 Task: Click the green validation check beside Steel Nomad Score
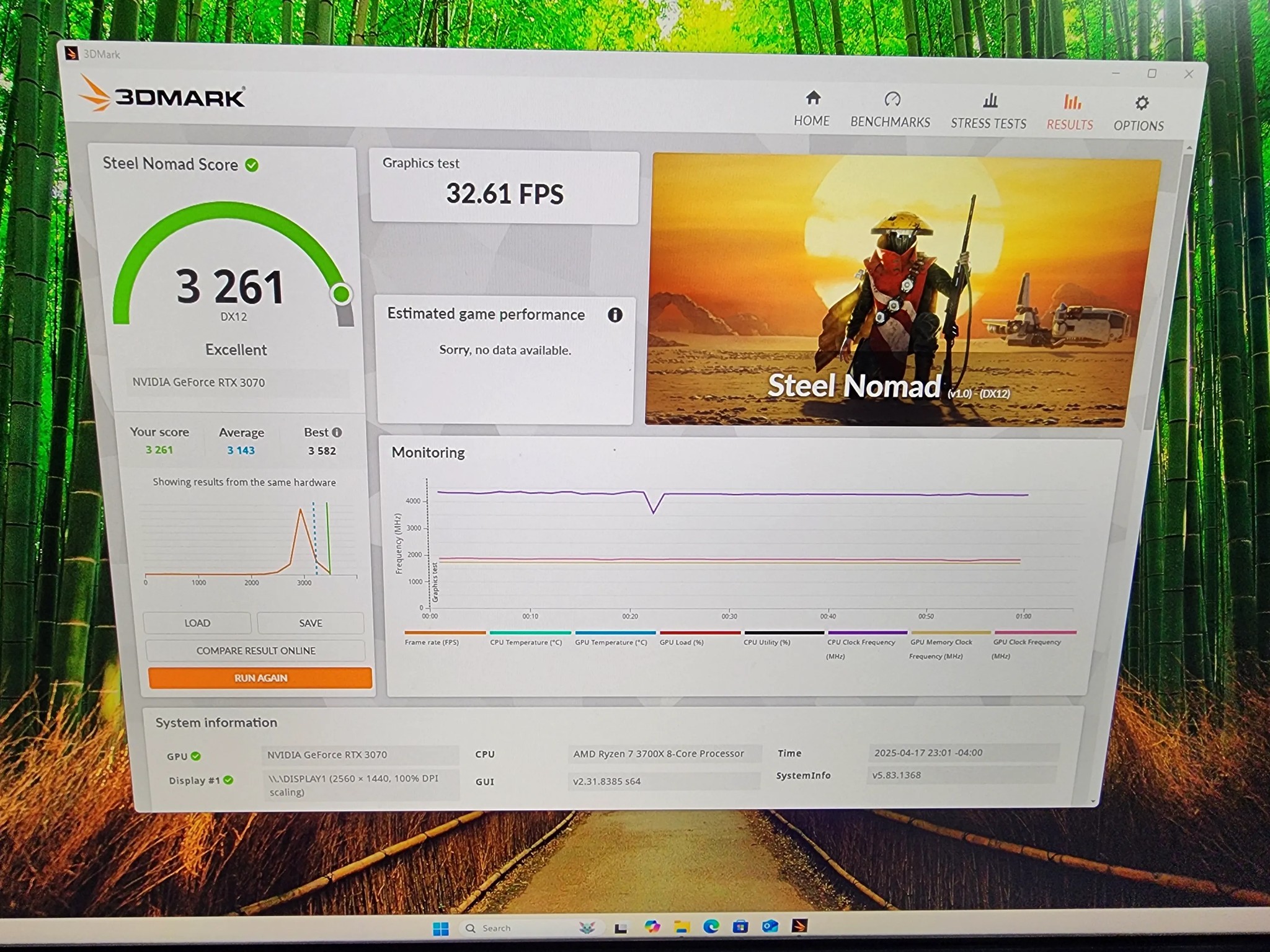click(252, 165)
